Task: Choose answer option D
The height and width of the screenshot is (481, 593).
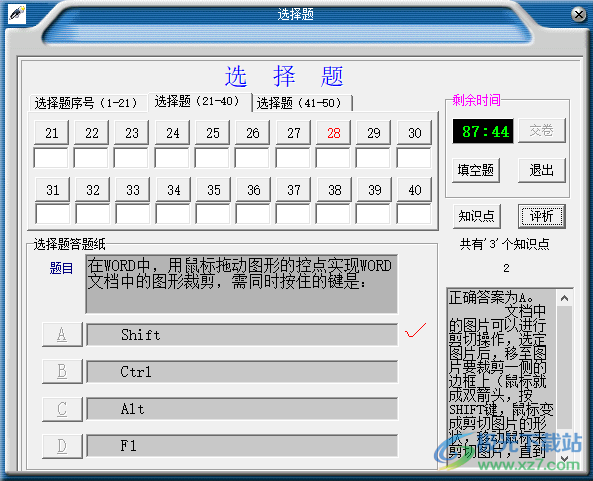Action: pos(62,446)
